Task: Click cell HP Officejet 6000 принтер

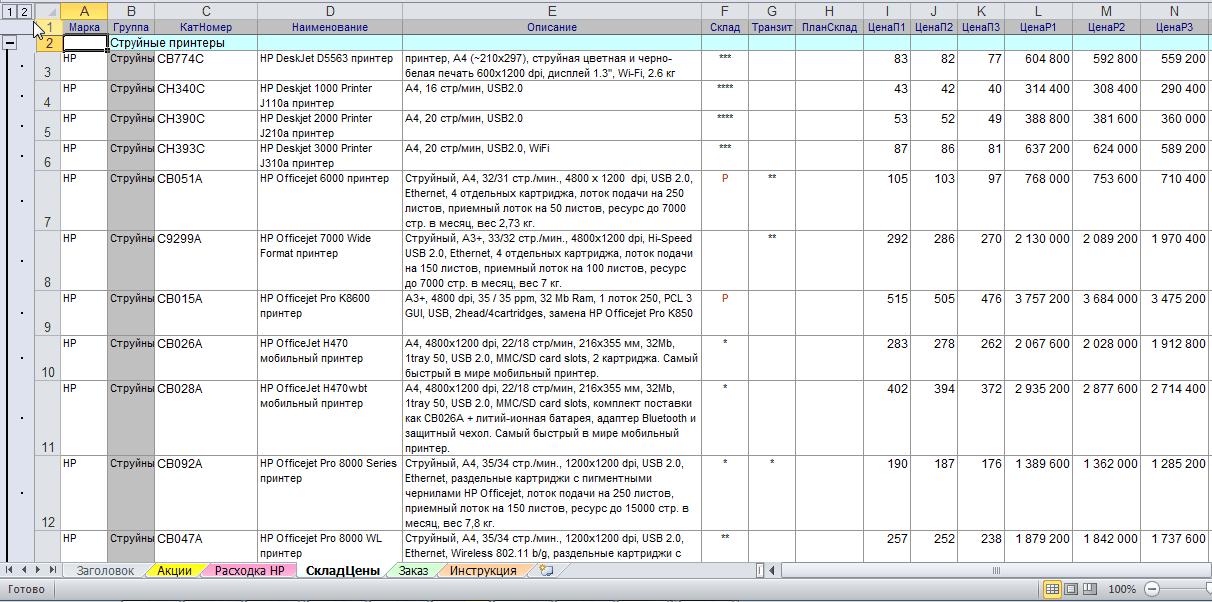Action: (x=329, y=201)
